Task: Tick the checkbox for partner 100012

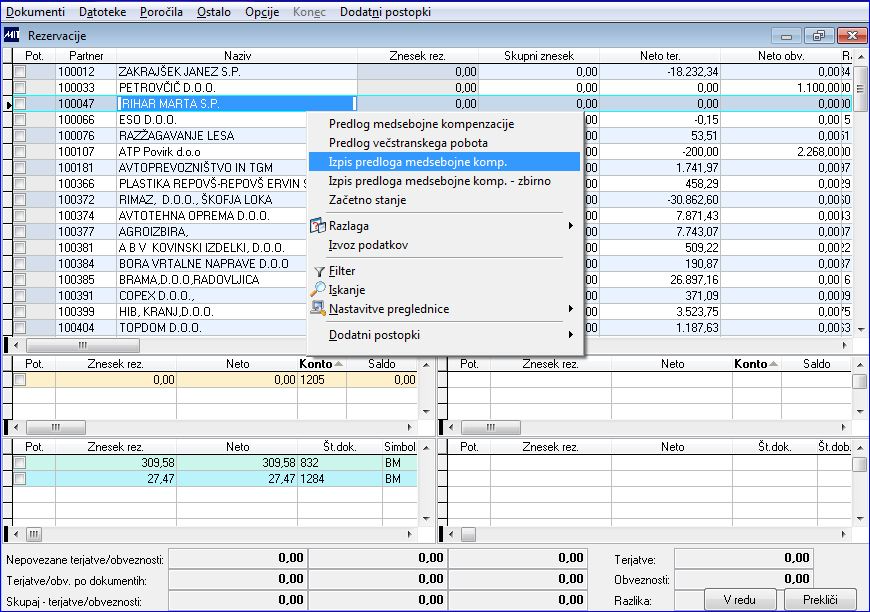Action: (x=20, y=72)
